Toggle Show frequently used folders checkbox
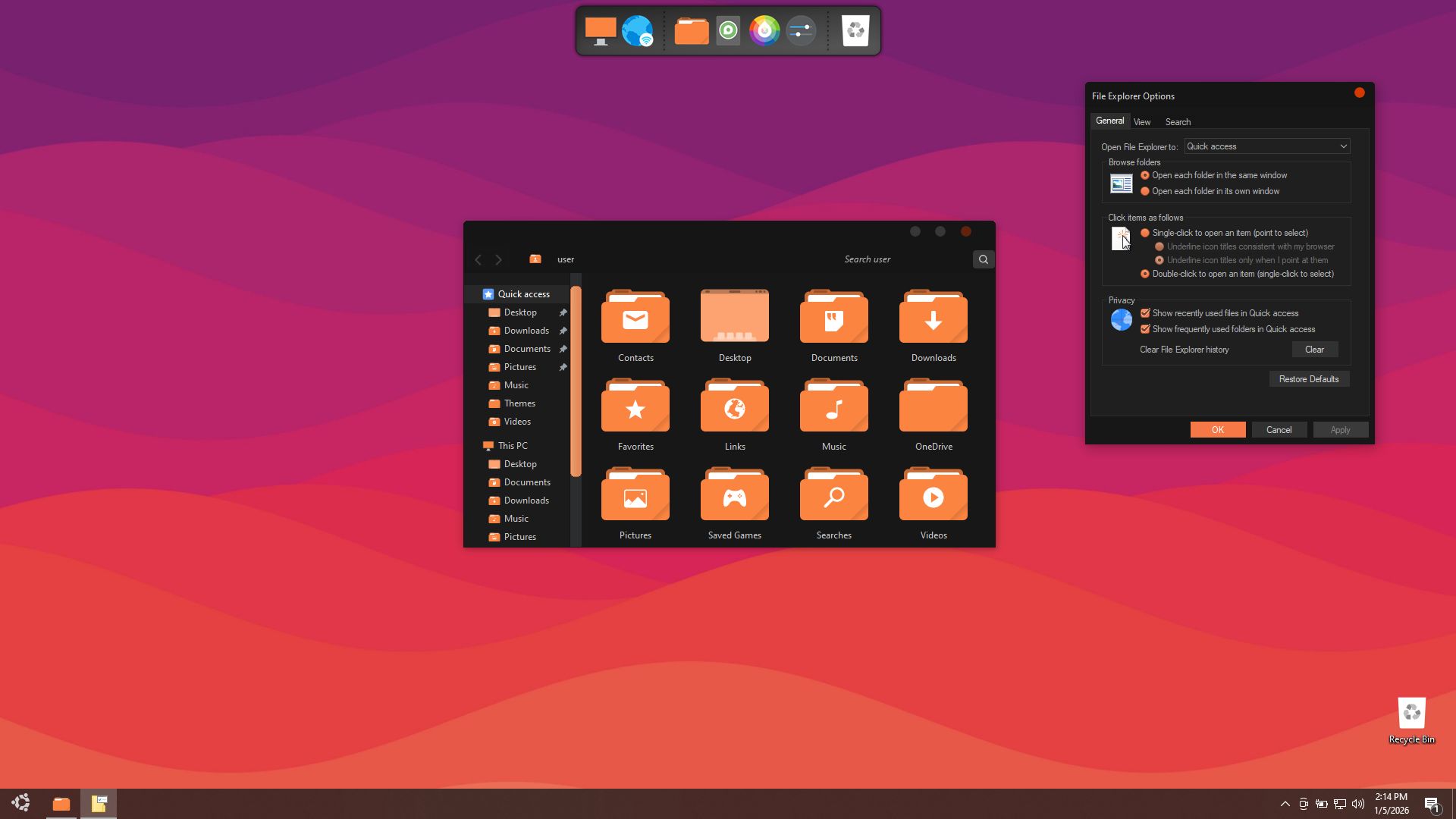Viewport: 1456px width, 819px height. point(1145,329)
